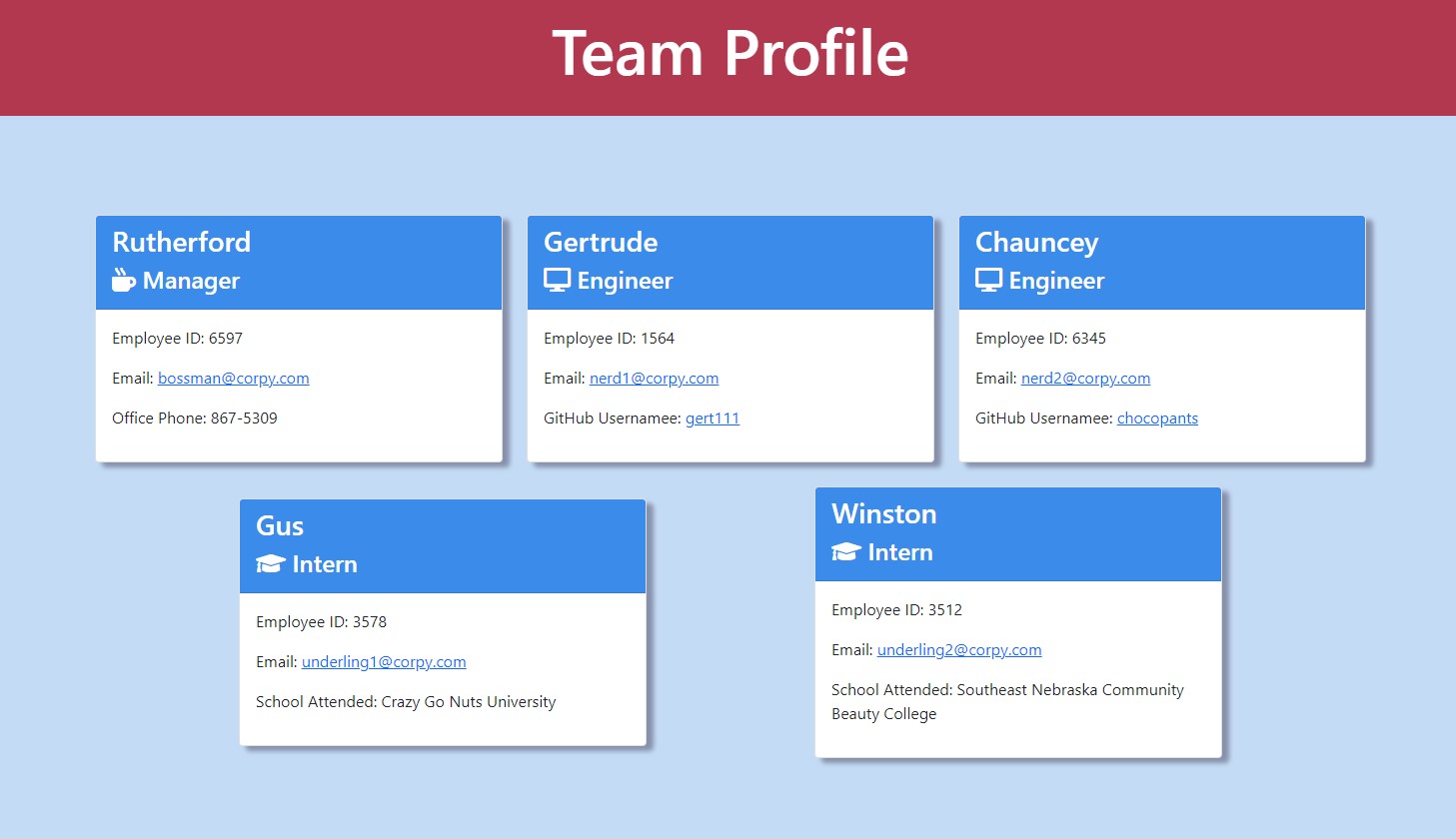Open the chocopants GitHub profile link

(1157, 418)
